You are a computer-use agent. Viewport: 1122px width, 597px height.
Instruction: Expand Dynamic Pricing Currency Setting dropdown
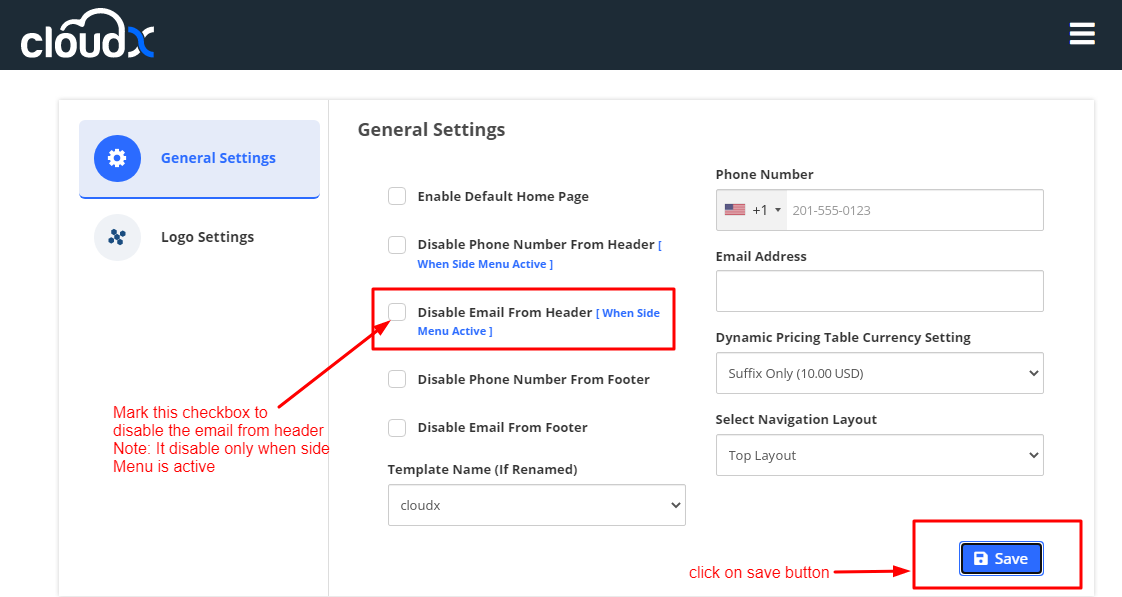(879, 373)
